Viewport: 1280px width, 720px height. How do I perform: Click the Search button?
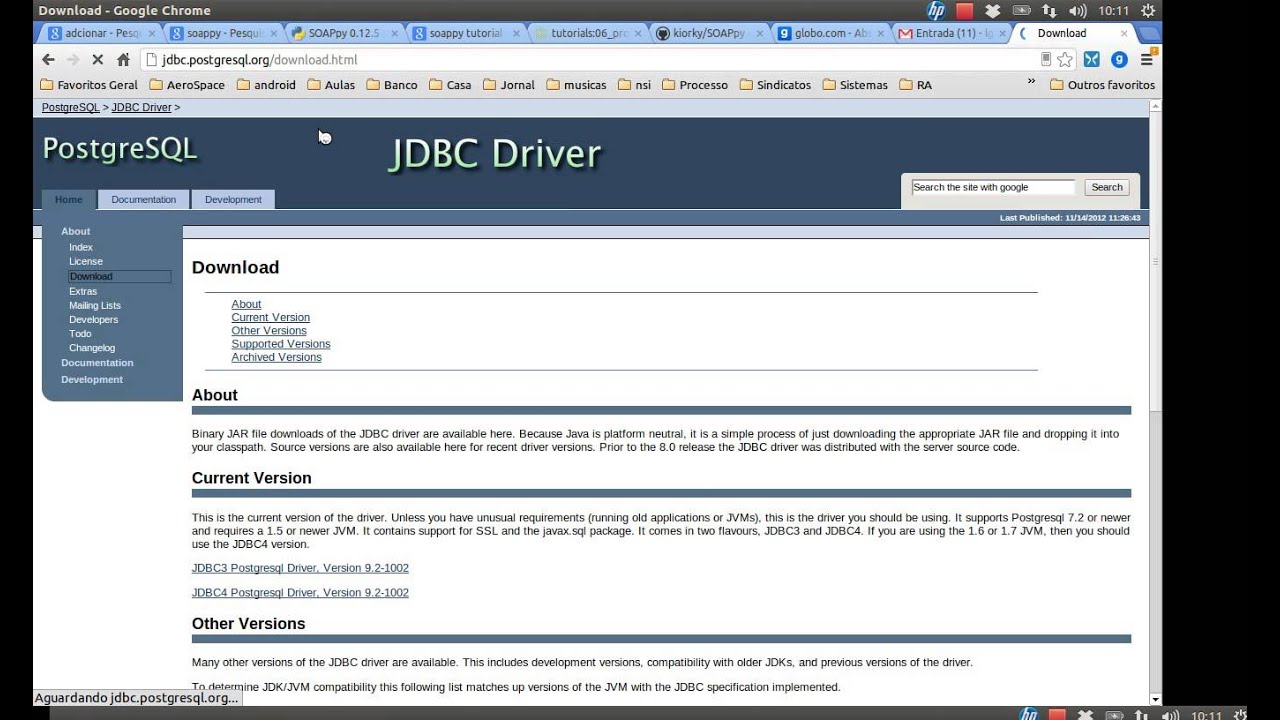[x=1107, y=187]
